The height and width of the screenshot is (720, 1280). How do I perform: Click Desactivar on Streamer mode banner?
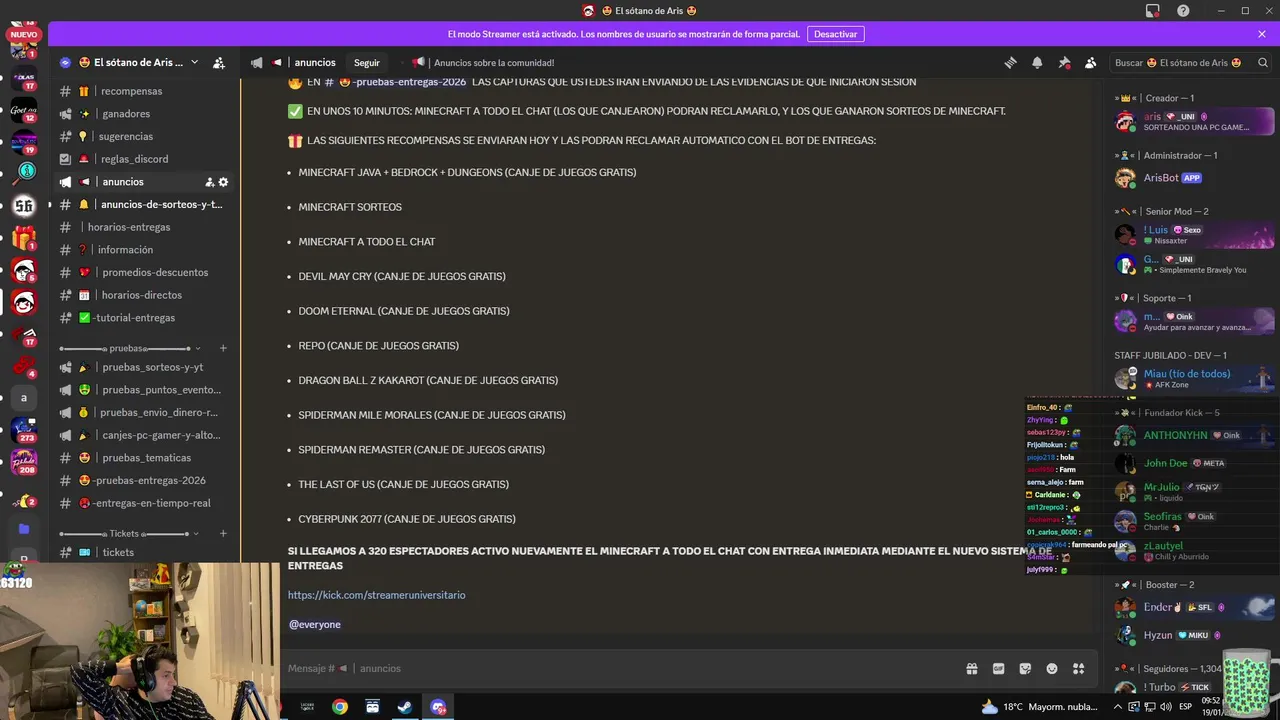[x=835, y=34]
